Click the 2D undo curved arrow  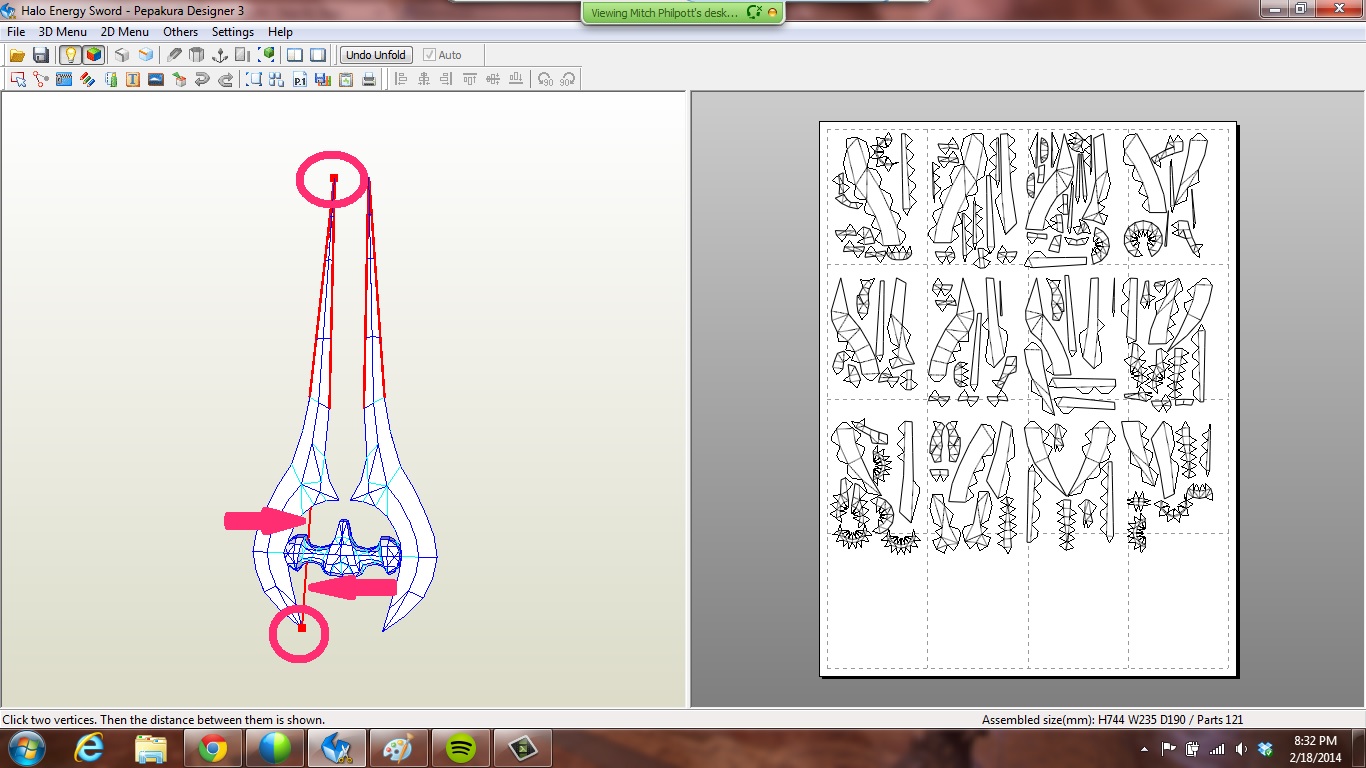(202, 79)
